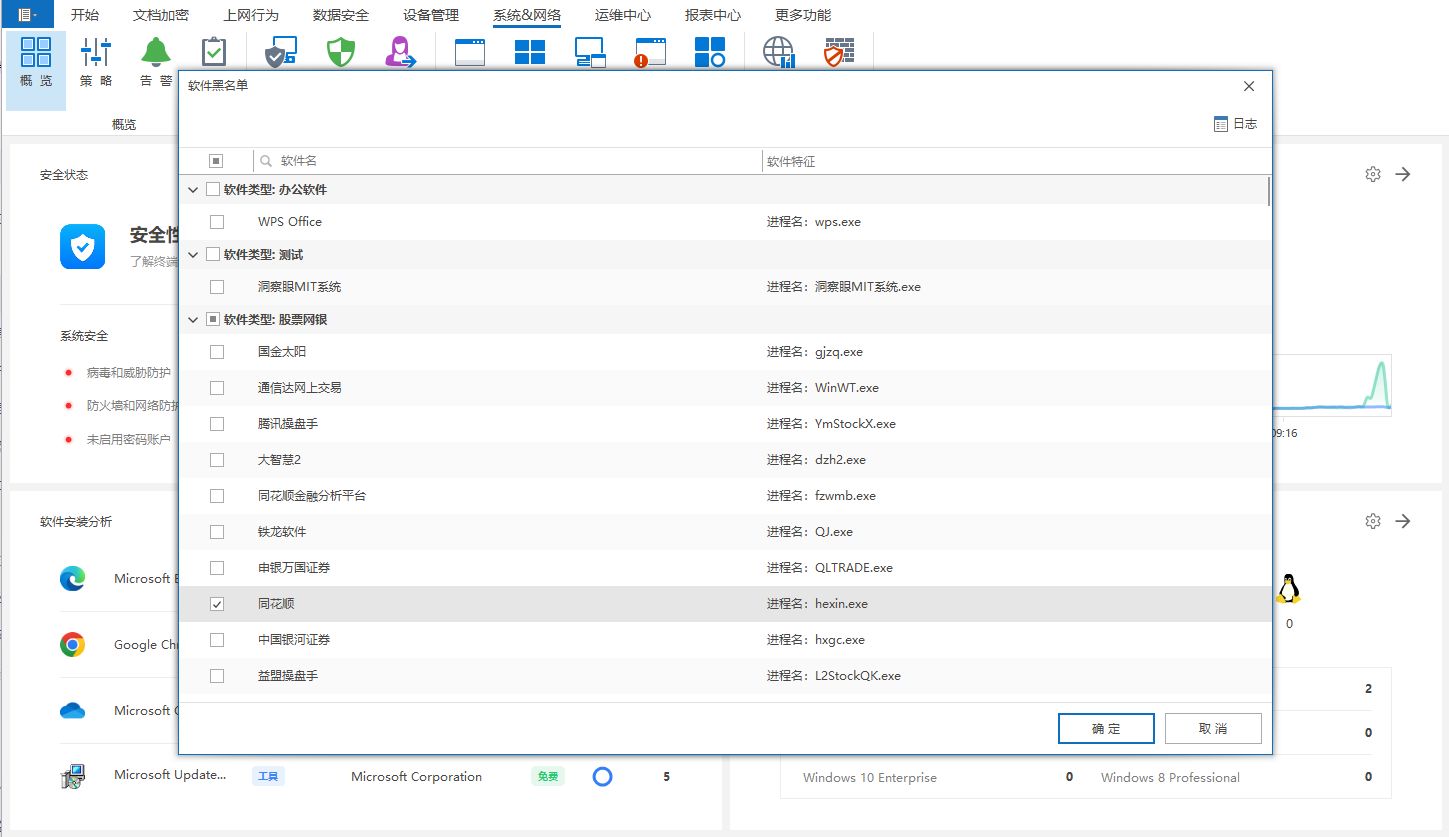Cancel with the 取消 button
1449x837 pixels.
coord(1213,728)
